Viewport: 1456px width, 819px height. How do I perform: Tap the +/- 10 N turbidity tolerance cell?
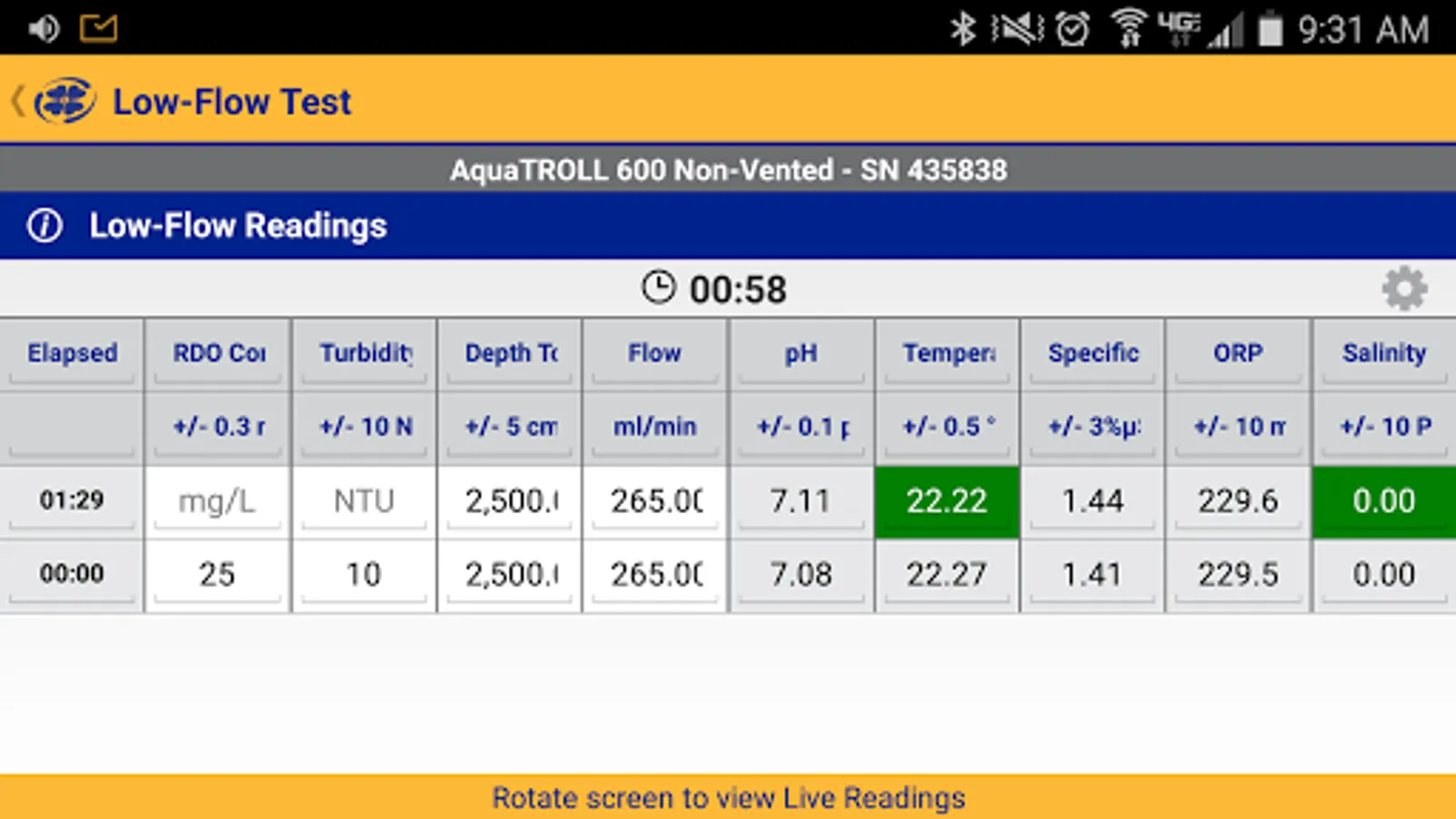point(364,428)
